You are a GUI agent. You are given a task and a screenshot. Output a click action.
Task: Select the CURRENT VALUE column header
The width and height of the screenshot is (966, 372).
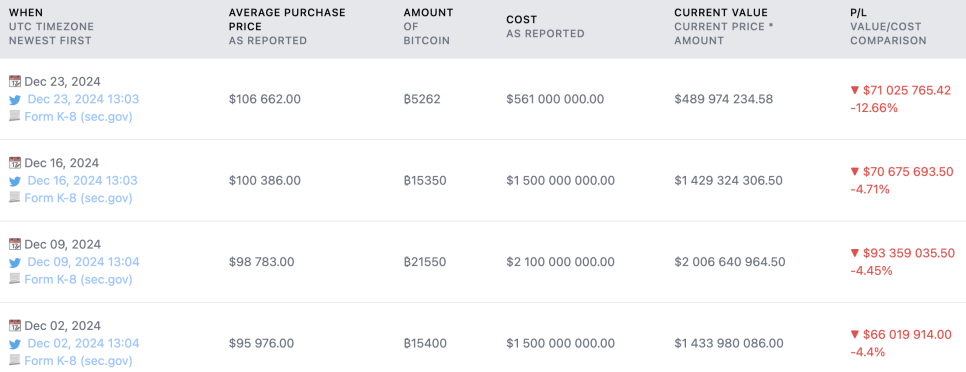721,12
